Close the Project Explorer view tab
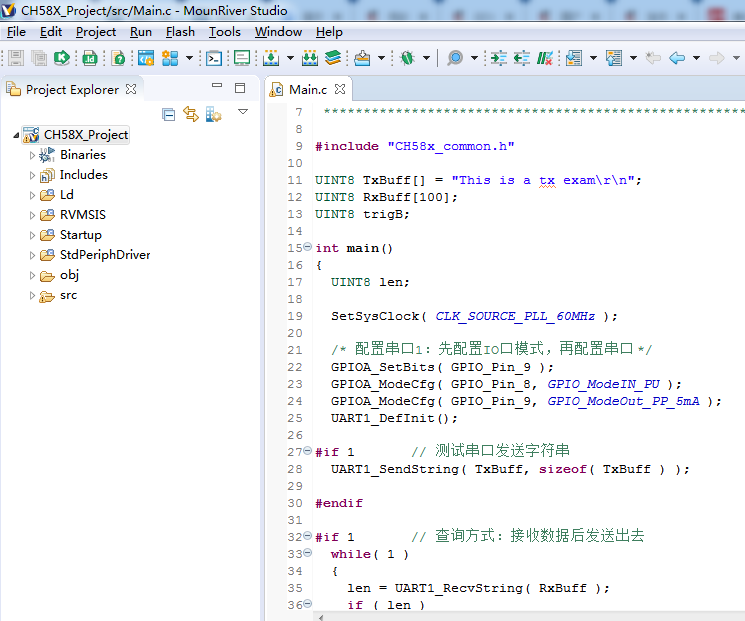 click(131, 89)
